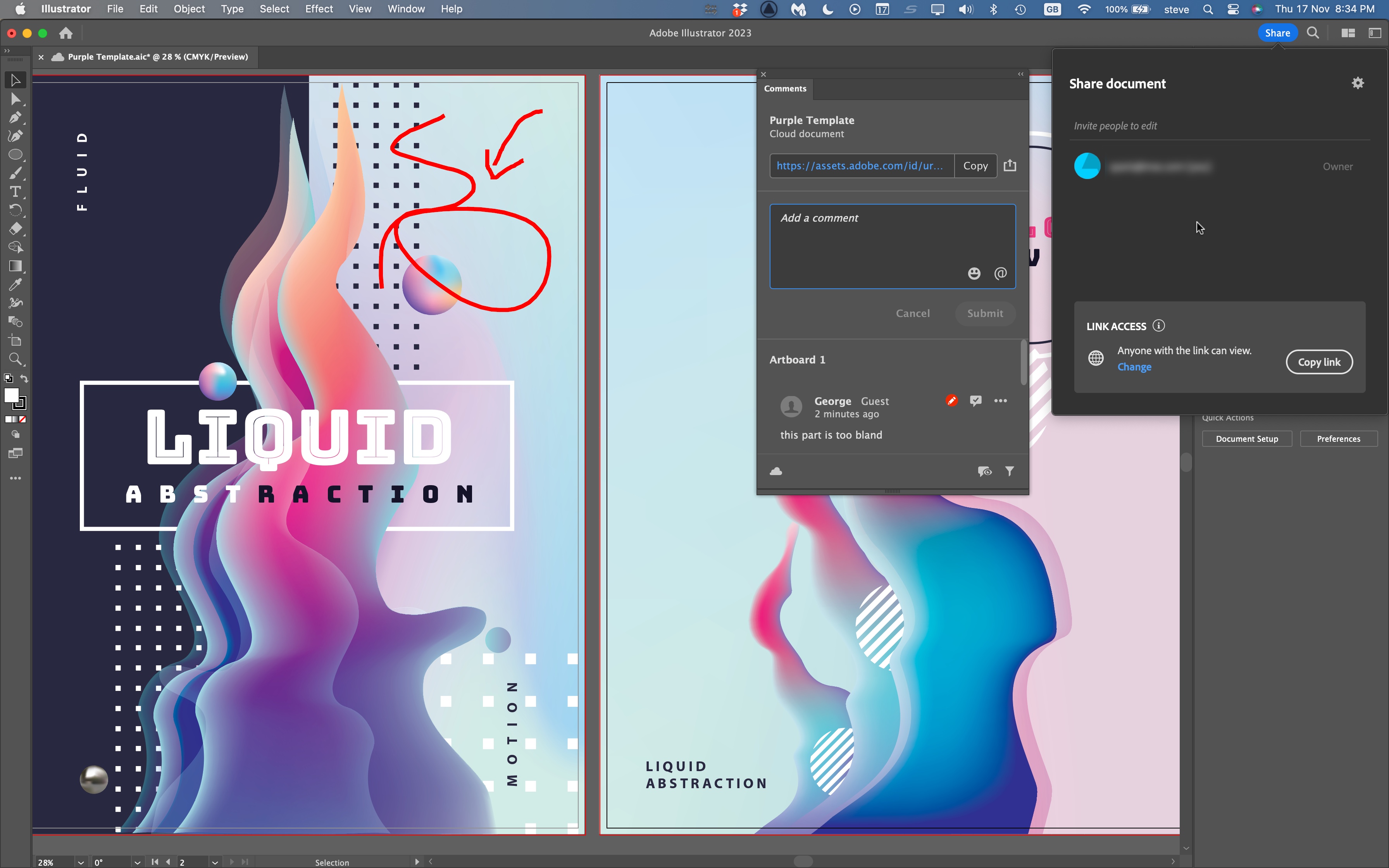This screenshot has width=1389, height=868.
Task: Select the Type tool
Action: (x=16, y=191)
